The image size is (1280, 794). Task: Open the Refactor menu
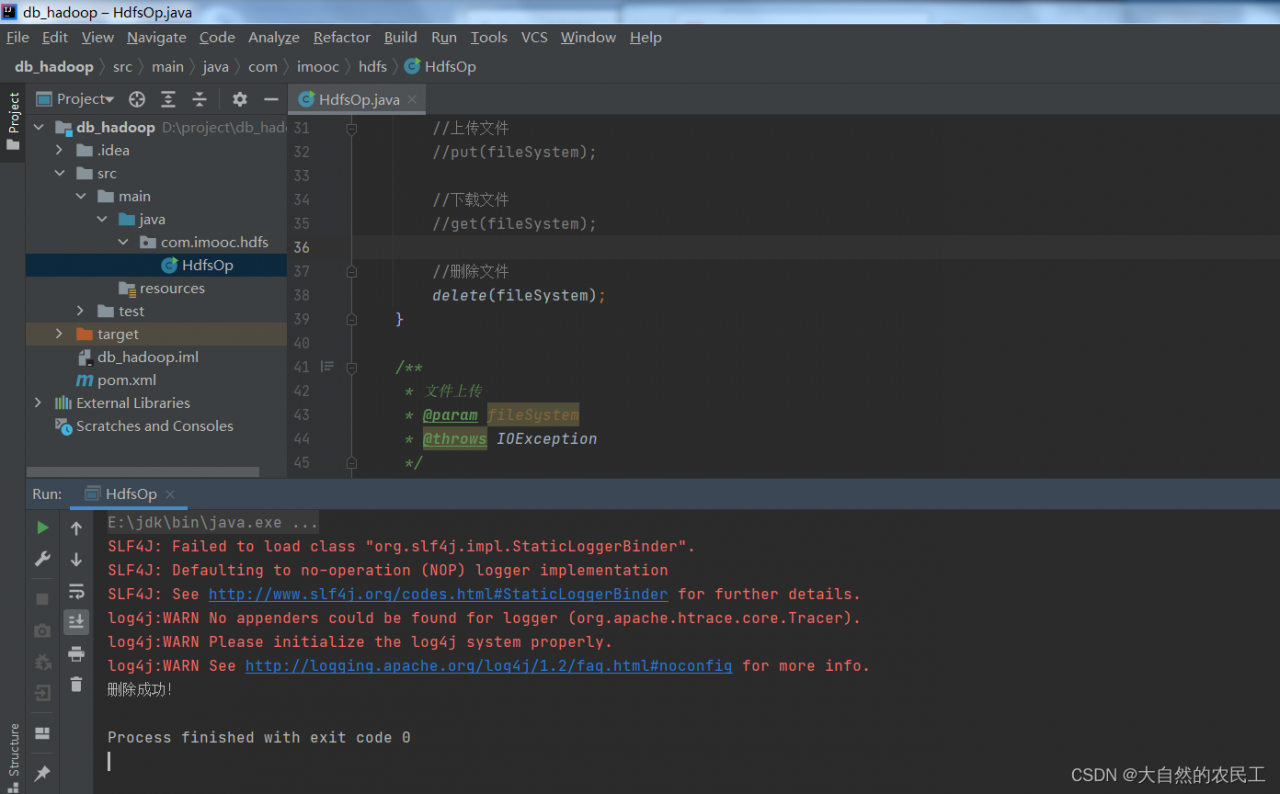[x=341, y=37]
